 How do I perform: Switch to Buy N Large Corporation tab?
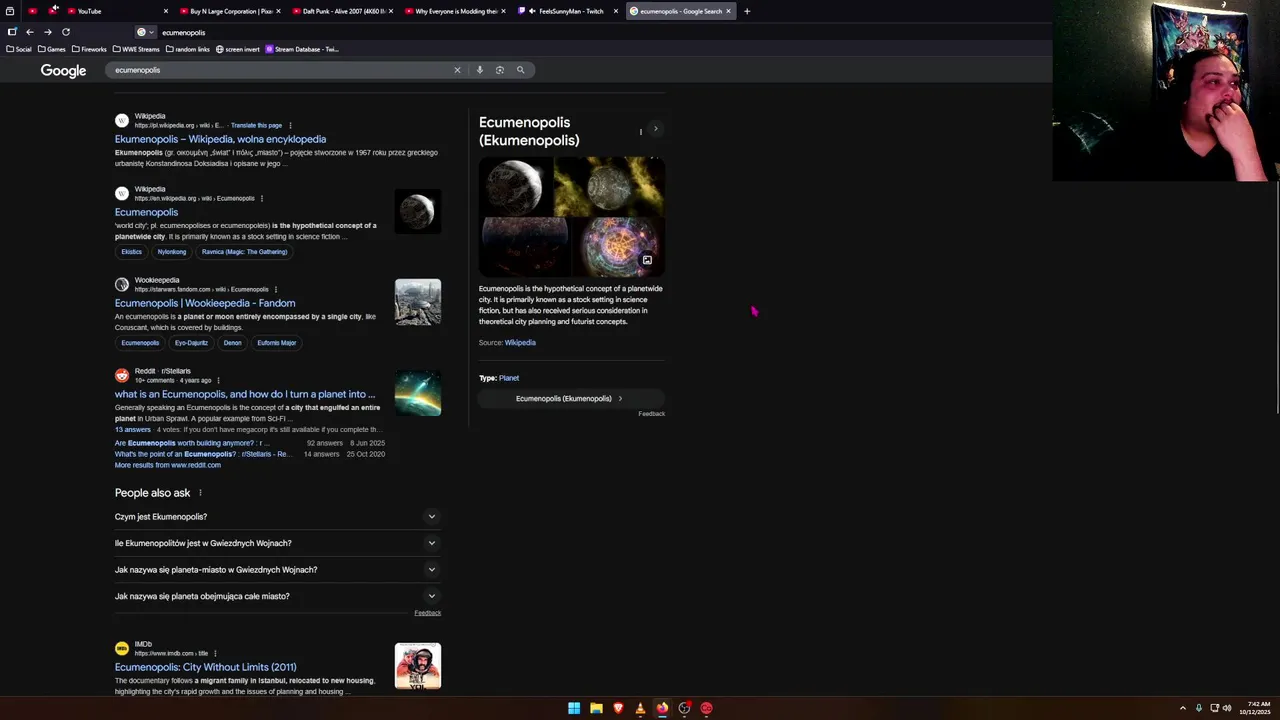pos(231,11)
